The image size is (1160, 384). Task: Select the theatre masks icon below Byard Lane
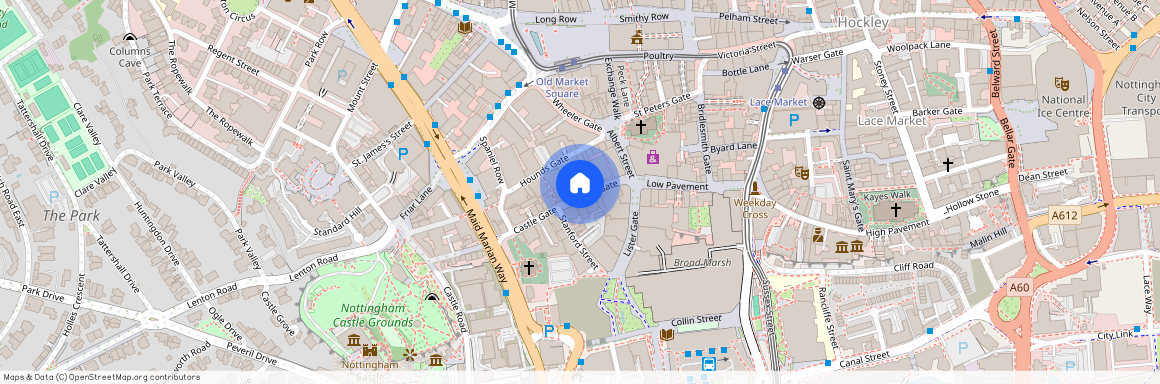pos(800,172)
